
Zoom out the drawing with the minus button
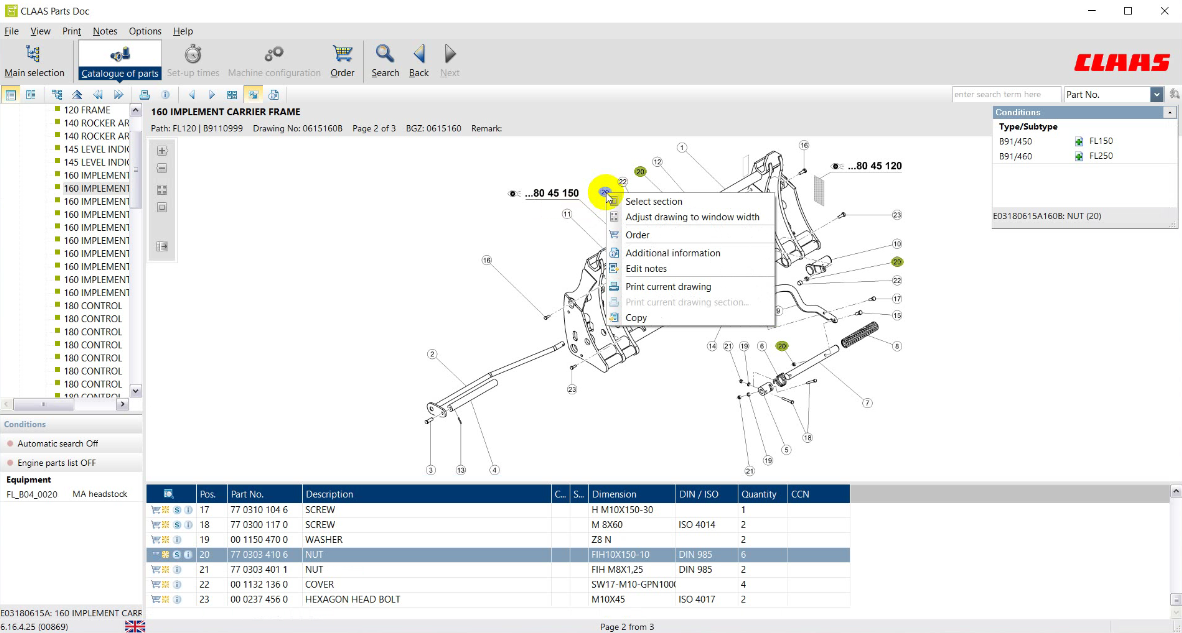pos(162,168)
